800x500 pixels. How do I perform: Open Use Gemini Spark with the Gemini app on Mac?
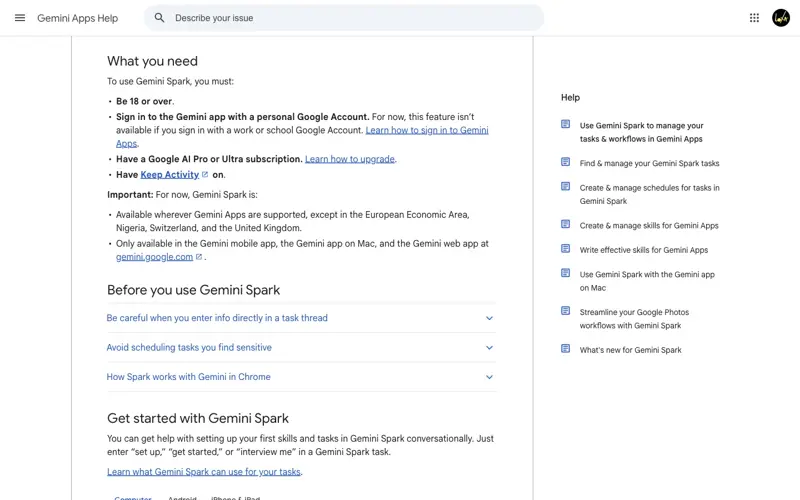click(647, 281)
